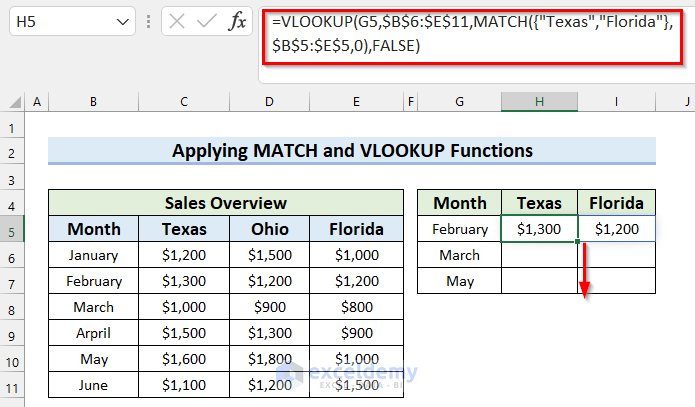Viewport: 695px width, 407px height.
Task: Click the empty Texas cell for May
Action: pos(539,281)
